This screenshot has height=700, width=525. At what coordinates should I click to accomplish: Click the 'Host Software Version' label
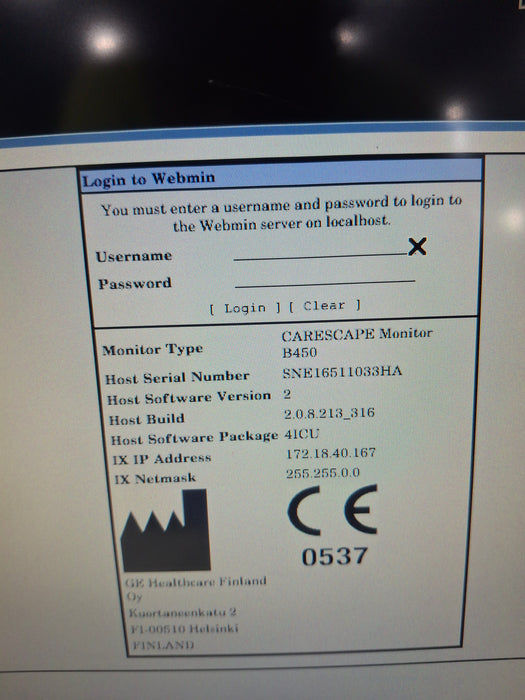189,397
